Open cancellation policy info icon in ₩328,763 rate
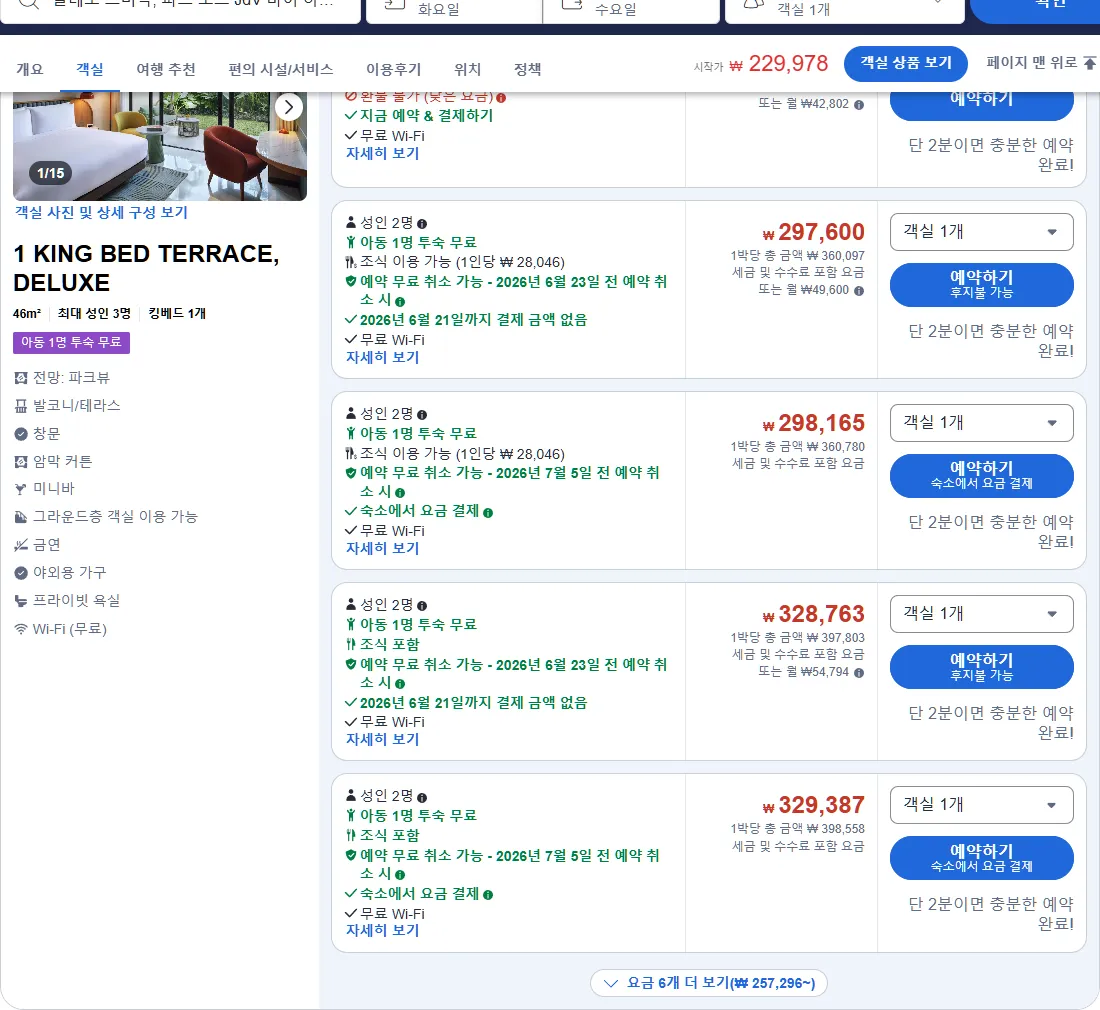The height and width of the screenshot is (1010, 1100). coord(400,684)
